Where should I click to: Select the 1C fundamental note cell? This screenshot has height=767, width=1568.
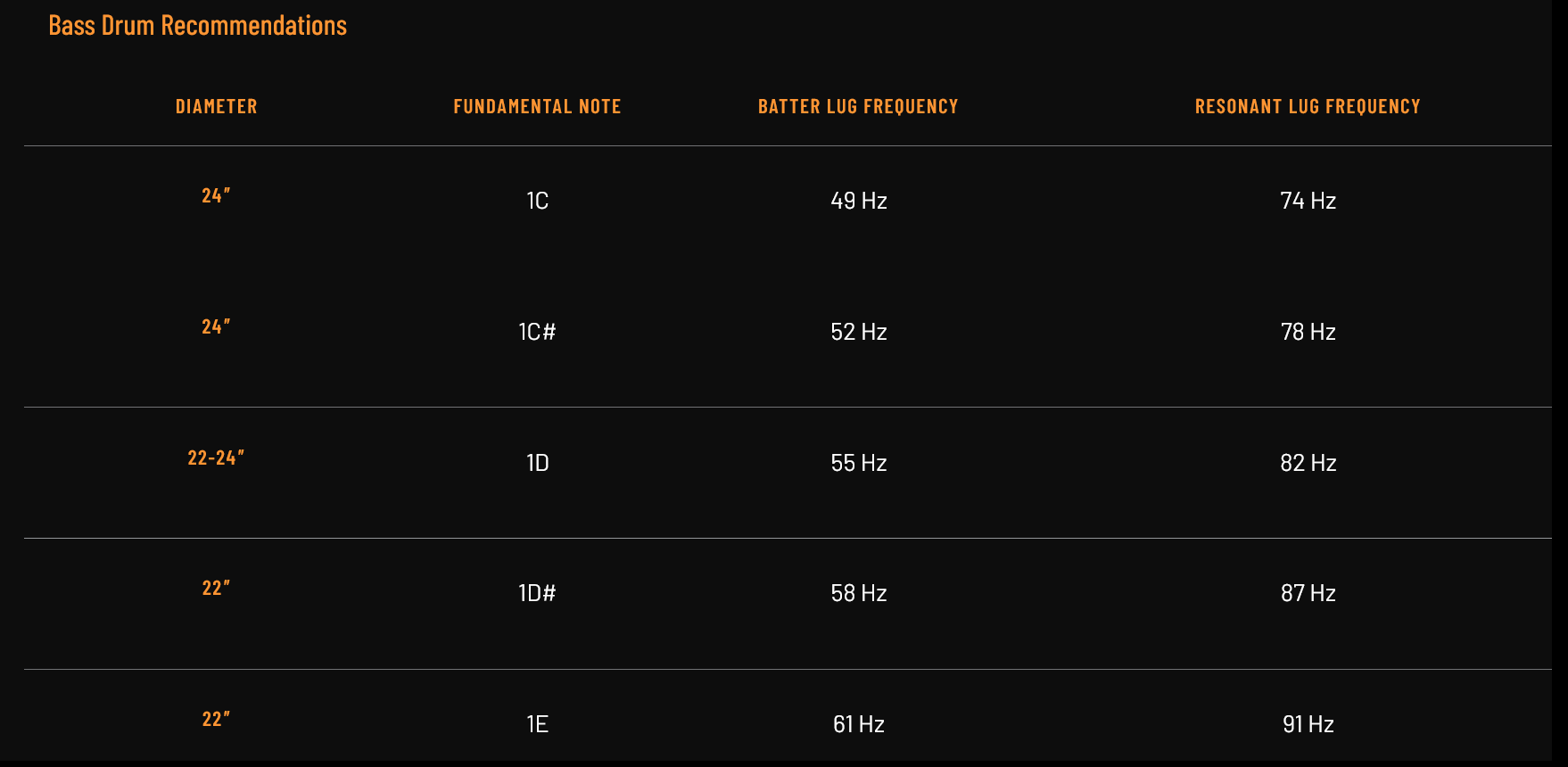pos(537,201)
